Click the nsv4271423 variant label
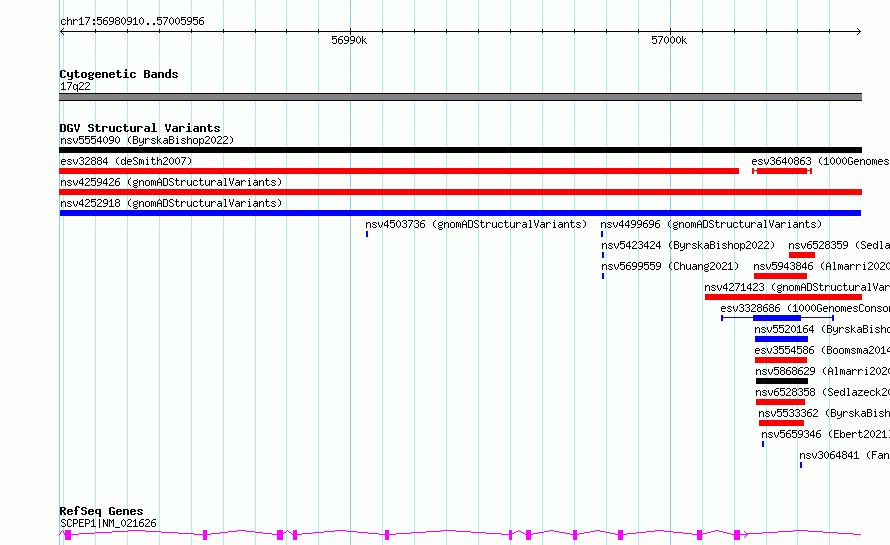Viewport: 890px width, 545px height. point(797,287)
